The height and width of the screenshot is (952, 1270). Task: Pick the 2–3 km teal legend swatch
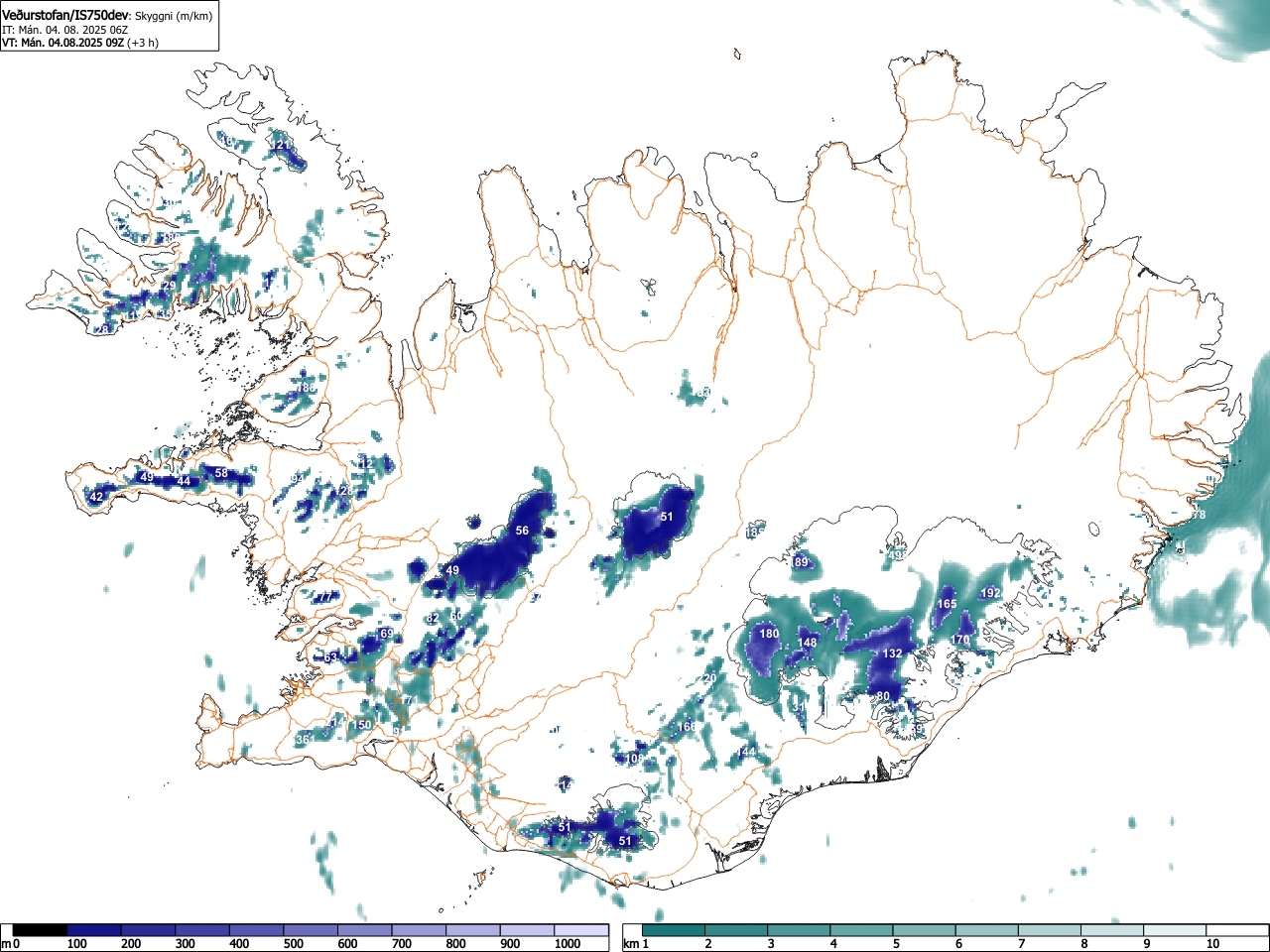pyautogui.click(x=736, y=930)
